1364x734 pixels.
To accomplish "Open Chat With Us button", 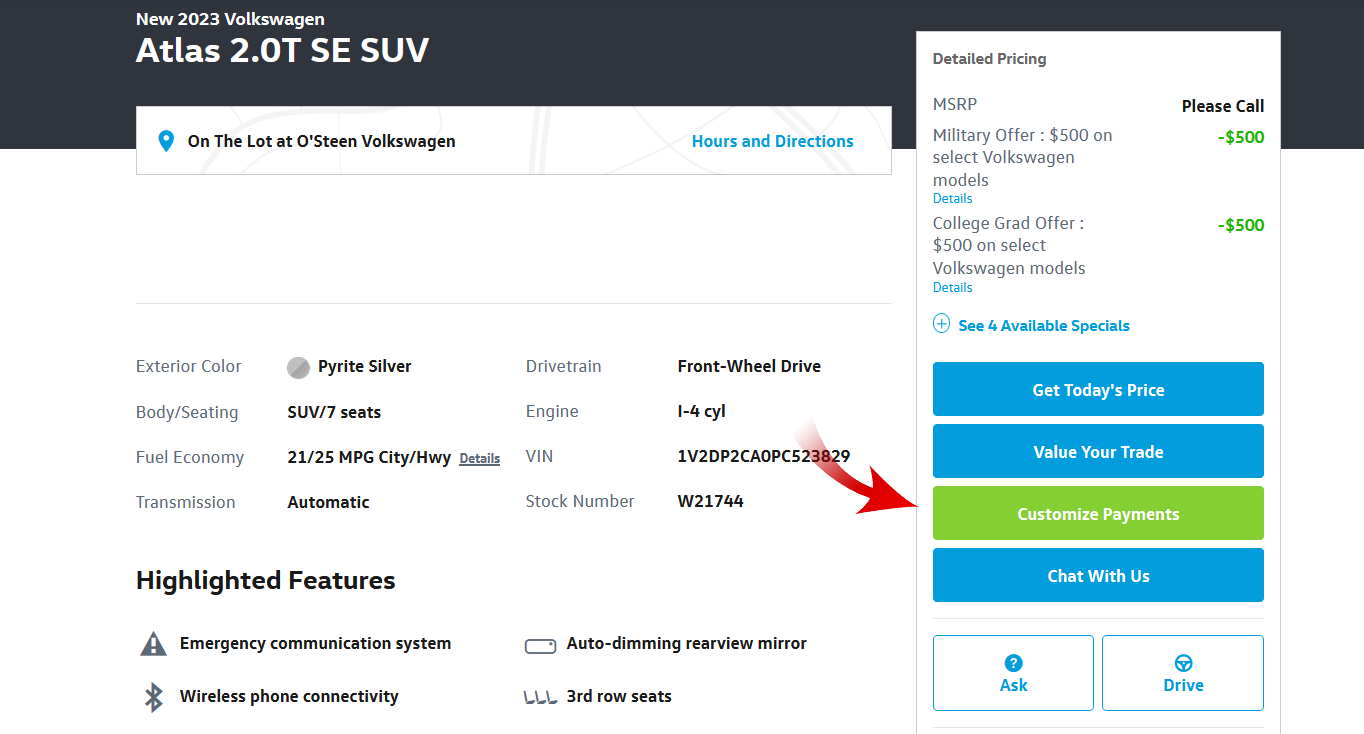I will coord(1098,575).
